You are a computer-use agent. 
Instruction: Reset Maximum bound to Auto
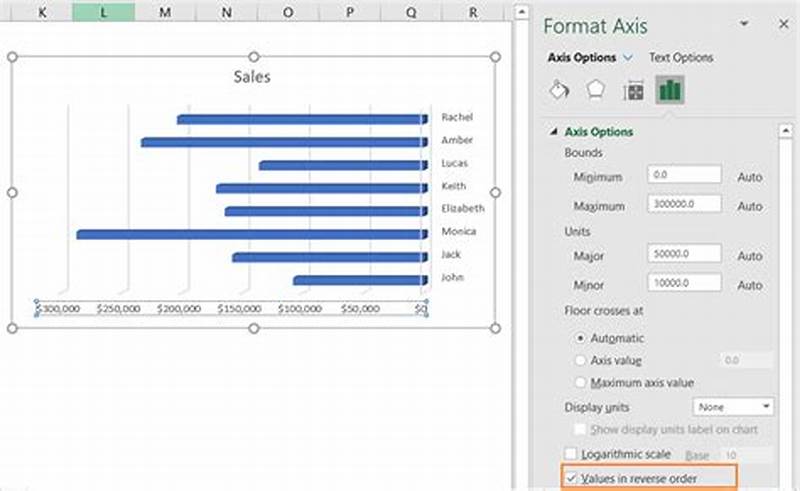click(x=749, y=206)
